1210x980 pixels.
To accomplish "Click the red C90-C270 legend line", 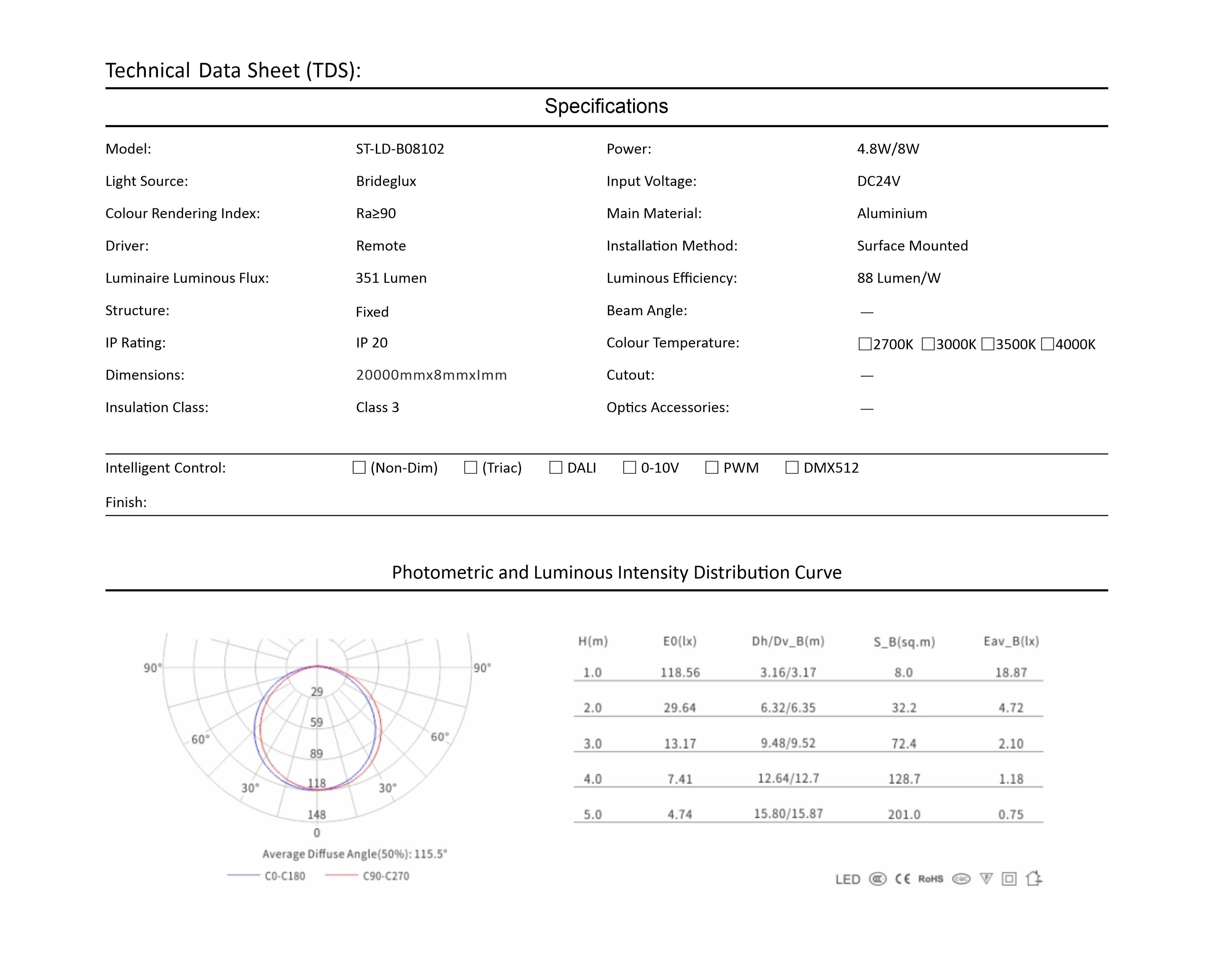I will (341, 876).
